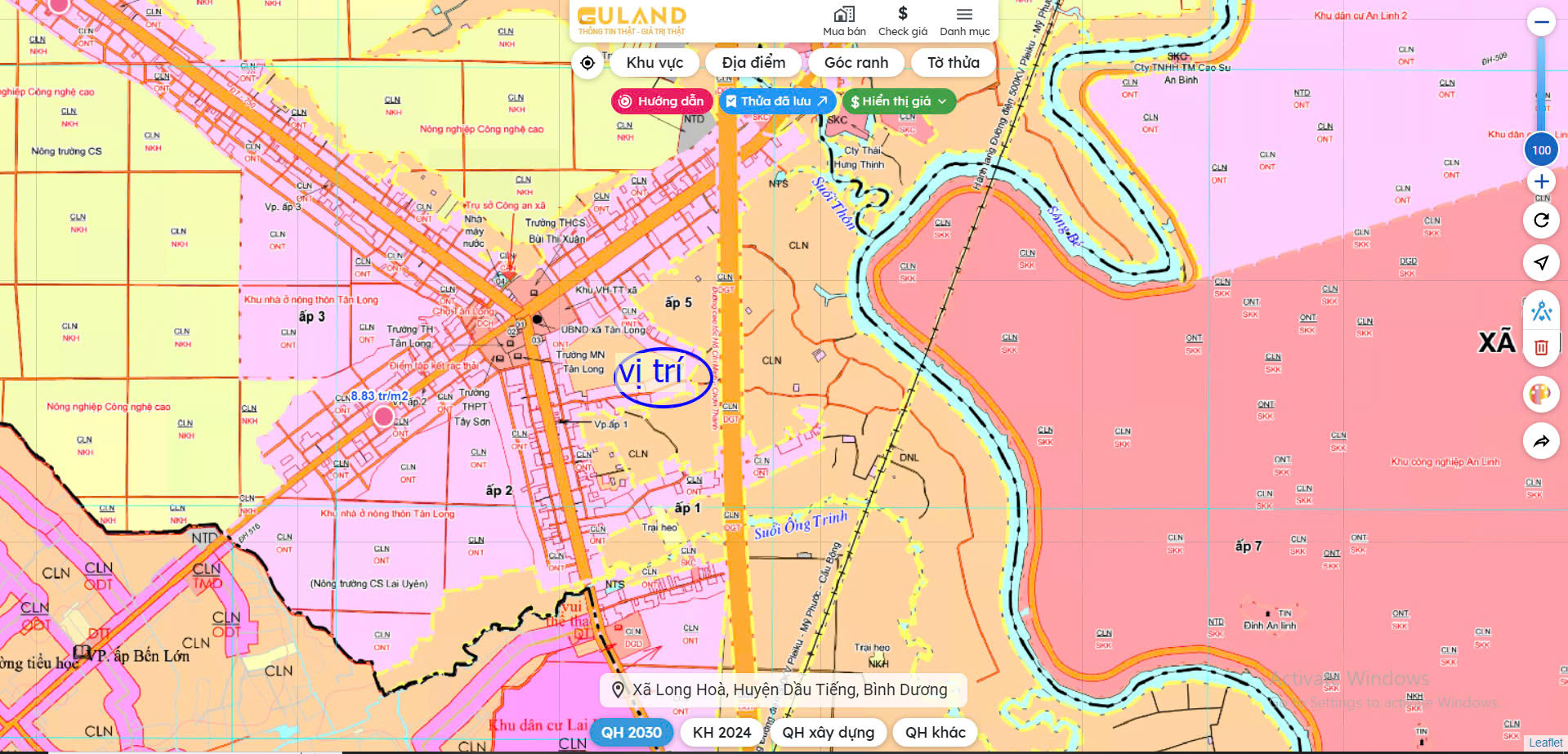The height and width of the screenshot is (754, 1568).
Task: Click the ấp 7 hamlet label
Action: click(x=1248, y=546)
